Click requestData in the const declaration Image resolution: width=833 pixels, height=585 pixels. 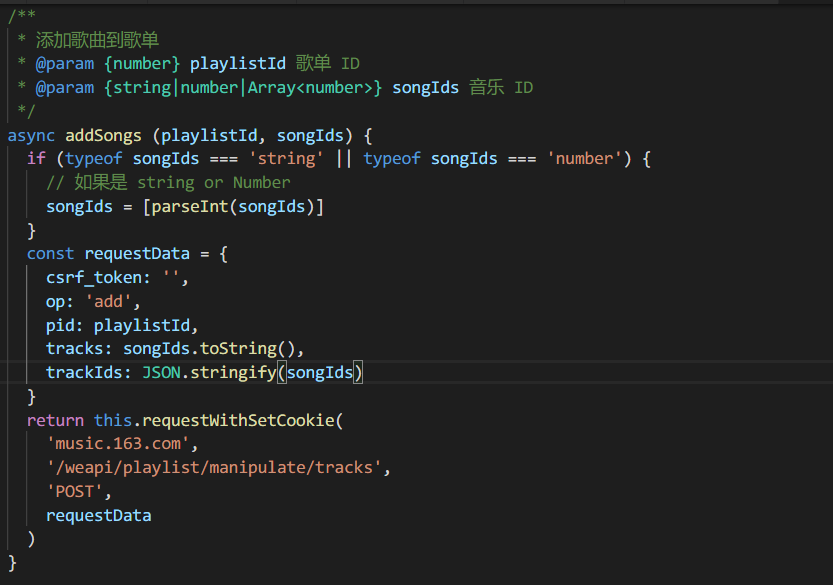point(137,253)
